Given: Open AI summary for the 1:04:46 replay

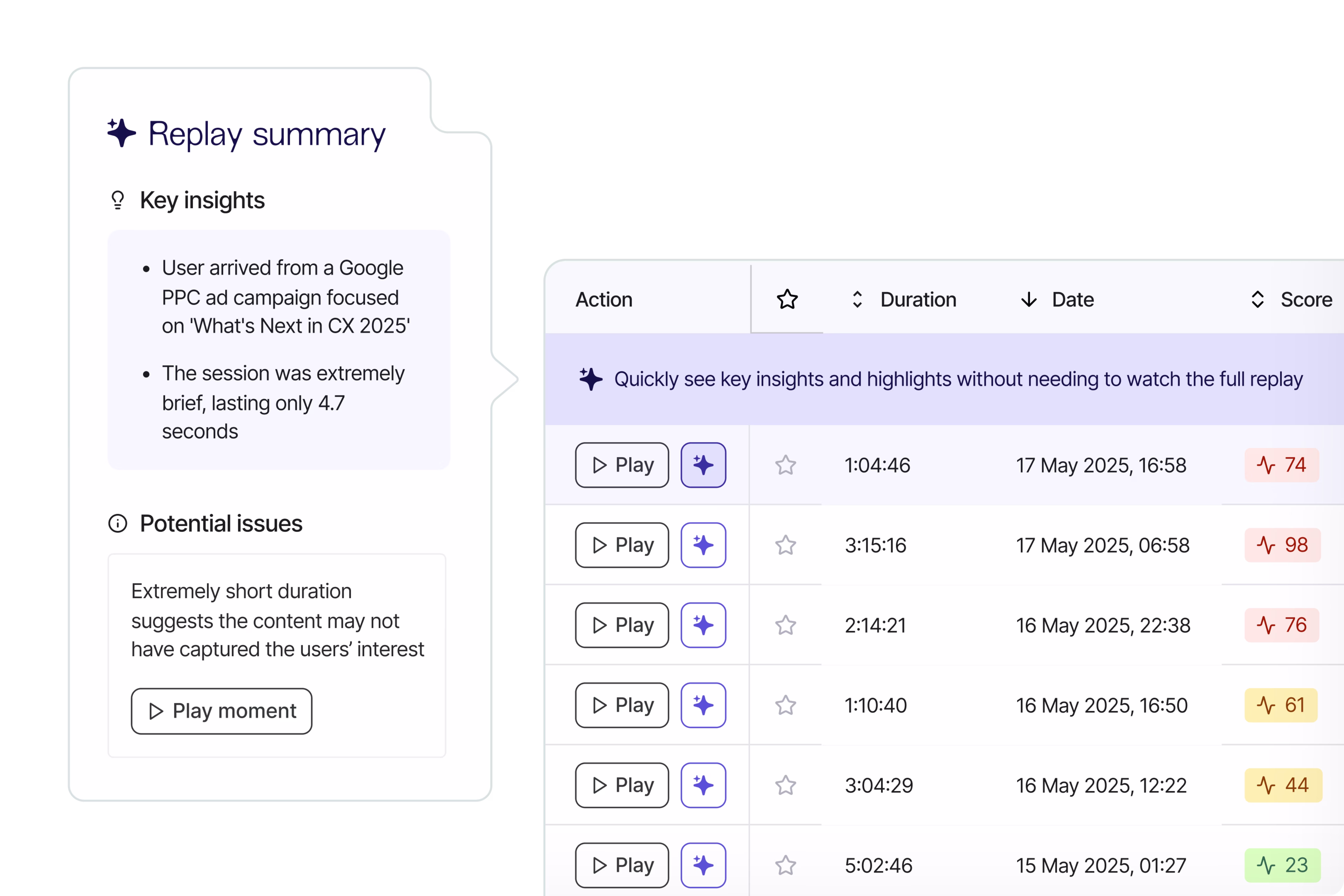Looking at the screenshot, I should pos(703,464).
